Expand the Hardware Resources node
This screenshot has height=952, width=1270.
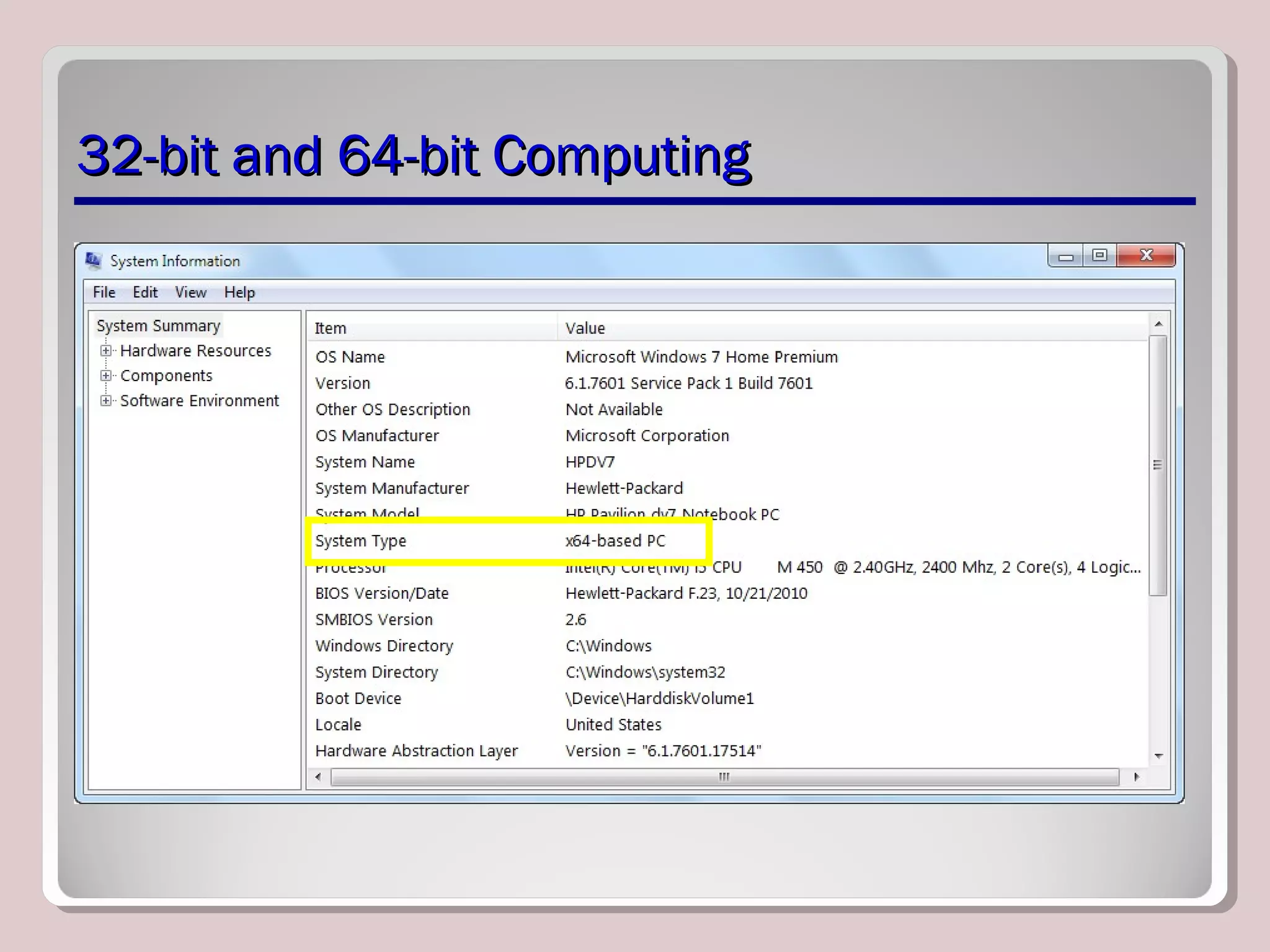pyautogui.click(x=106, y=351)
